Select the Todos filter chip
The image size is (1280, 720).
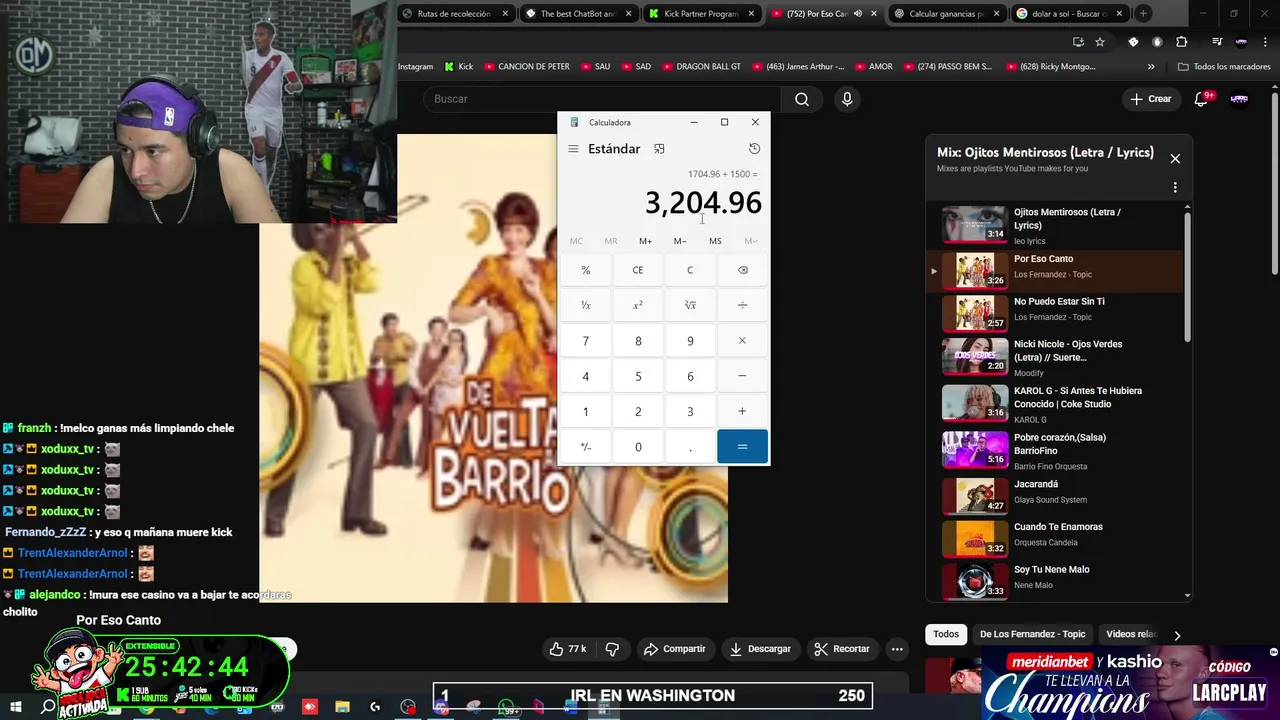[946, 634]
